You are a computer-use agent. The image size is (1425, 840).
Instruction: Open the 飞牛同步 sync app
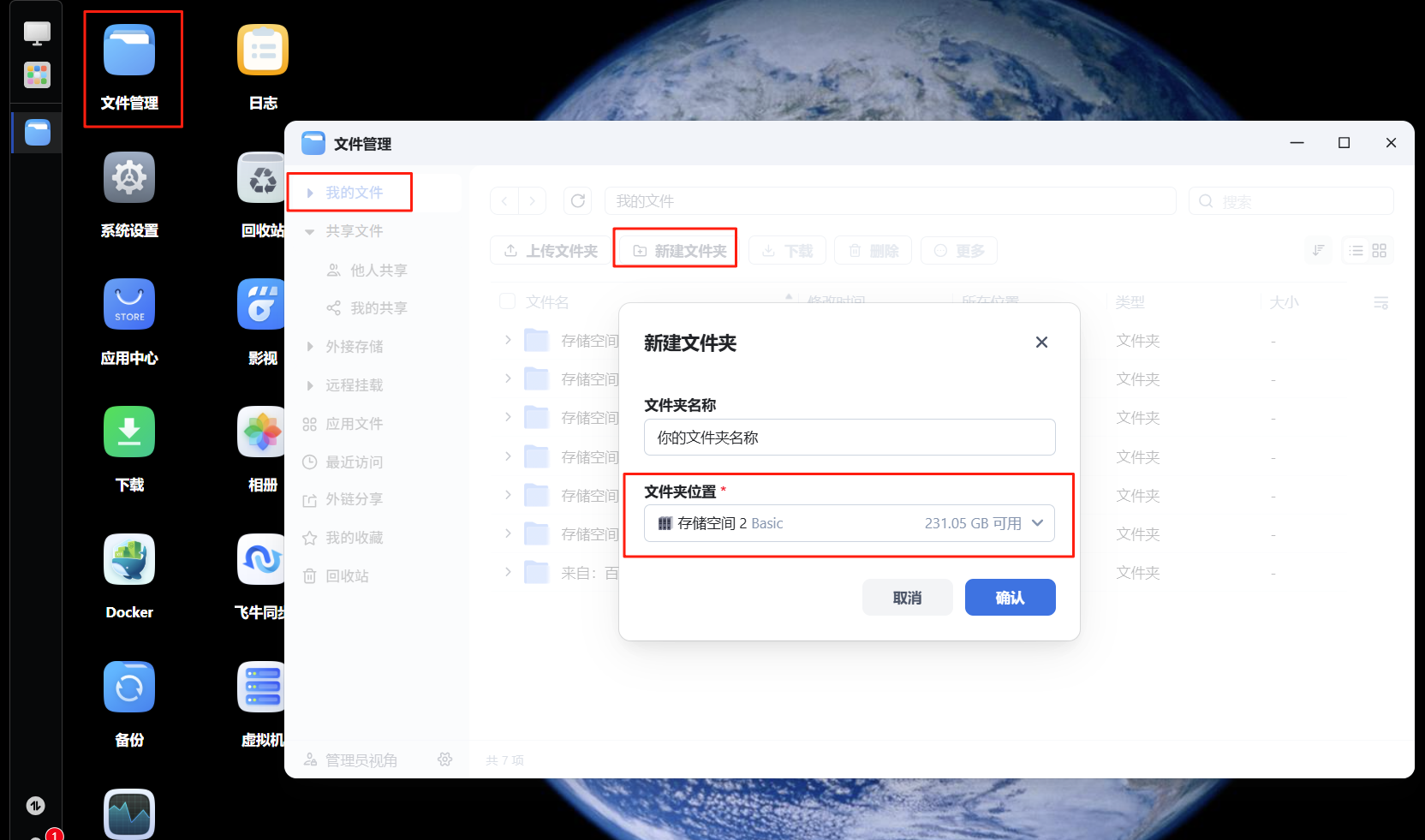coord(260,576)
